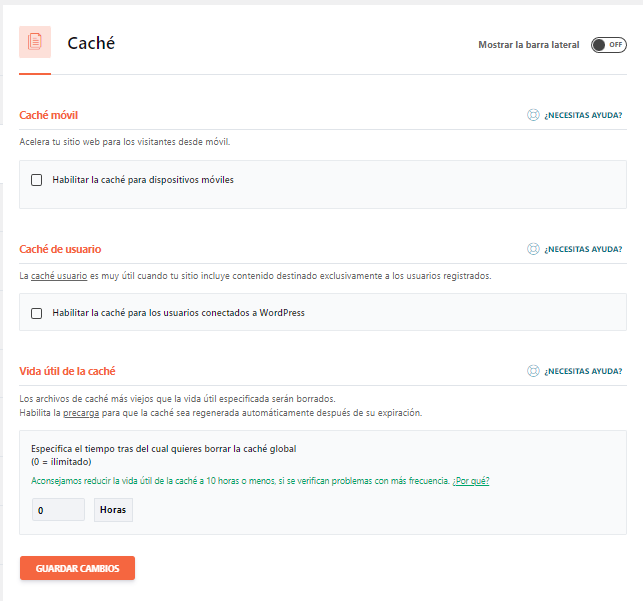This screenshot has width=643, height=601.
Task: Open ¿Necesitas ayuda? link for Caché móvil
Action: 583,116
